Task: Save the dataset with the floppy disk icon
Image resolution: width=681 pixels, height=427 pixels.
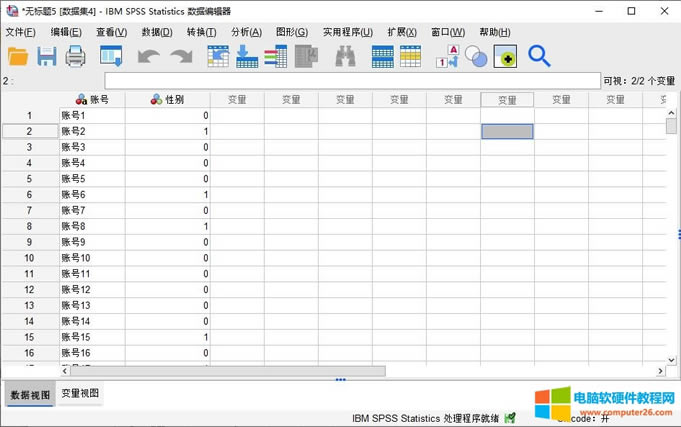Action: pos(47,57)
